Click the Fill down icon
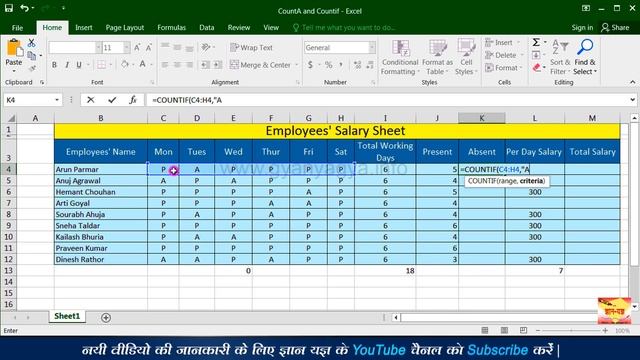The image size is (640, 360). (536, 55)
